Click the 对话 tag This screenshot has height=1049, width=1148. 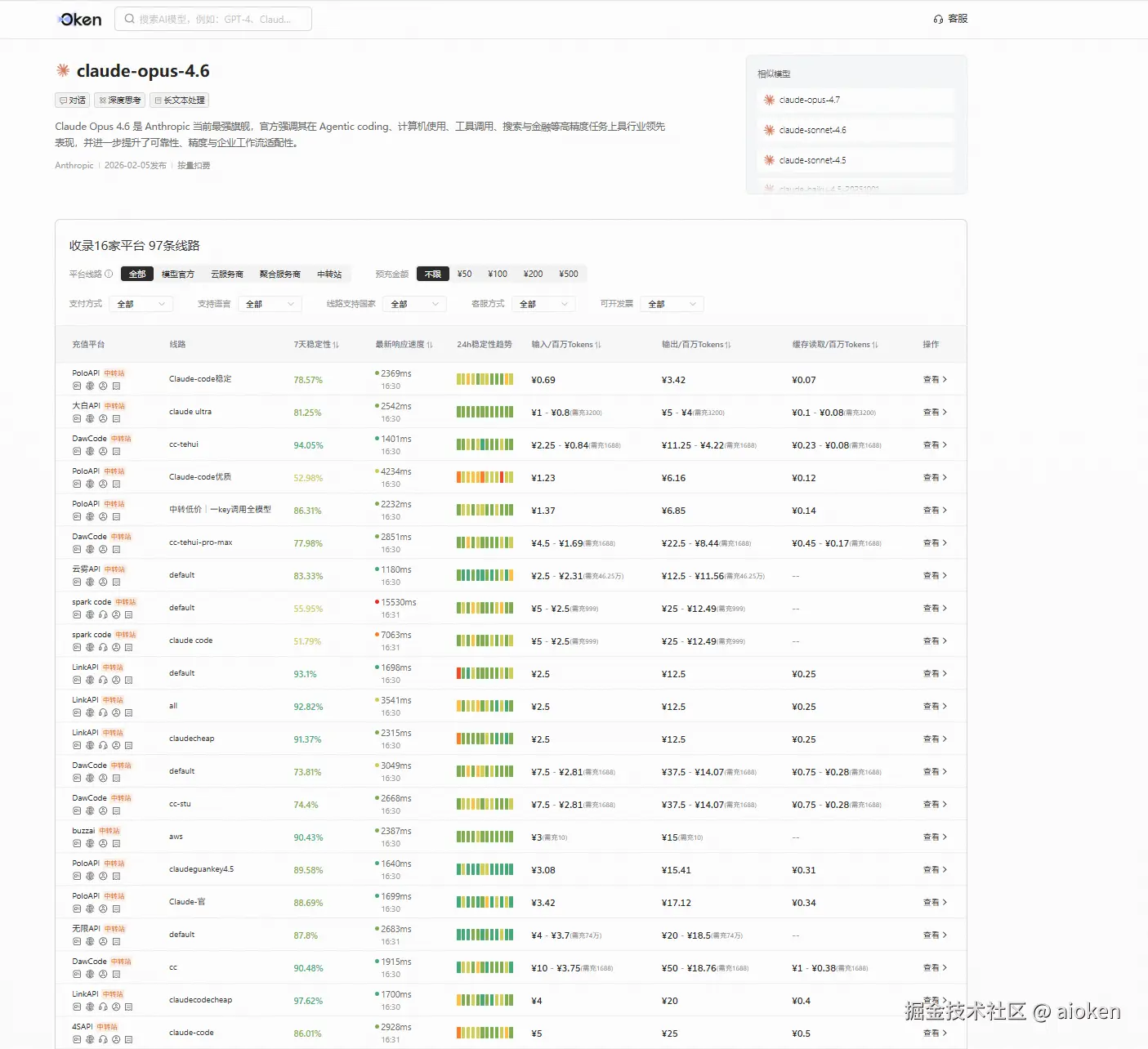tap(73, 100)
